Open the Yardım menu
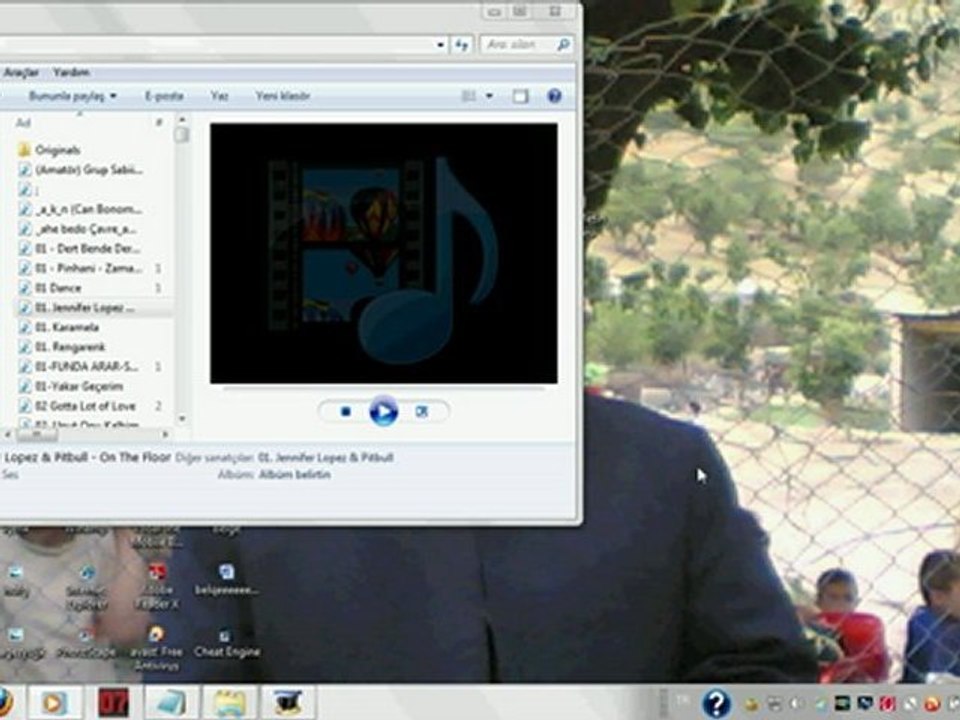The image size is (960, 720). coord(71,72)
